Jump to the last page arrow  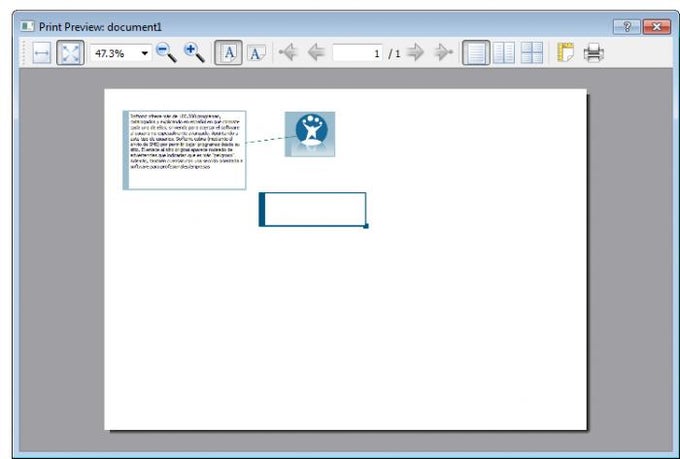(x=443, y=52)
